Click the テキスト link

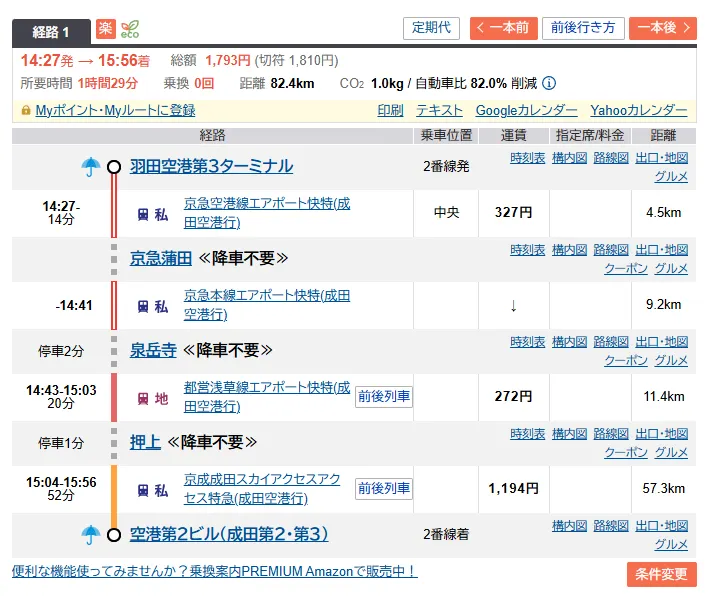tap(439, 110)
